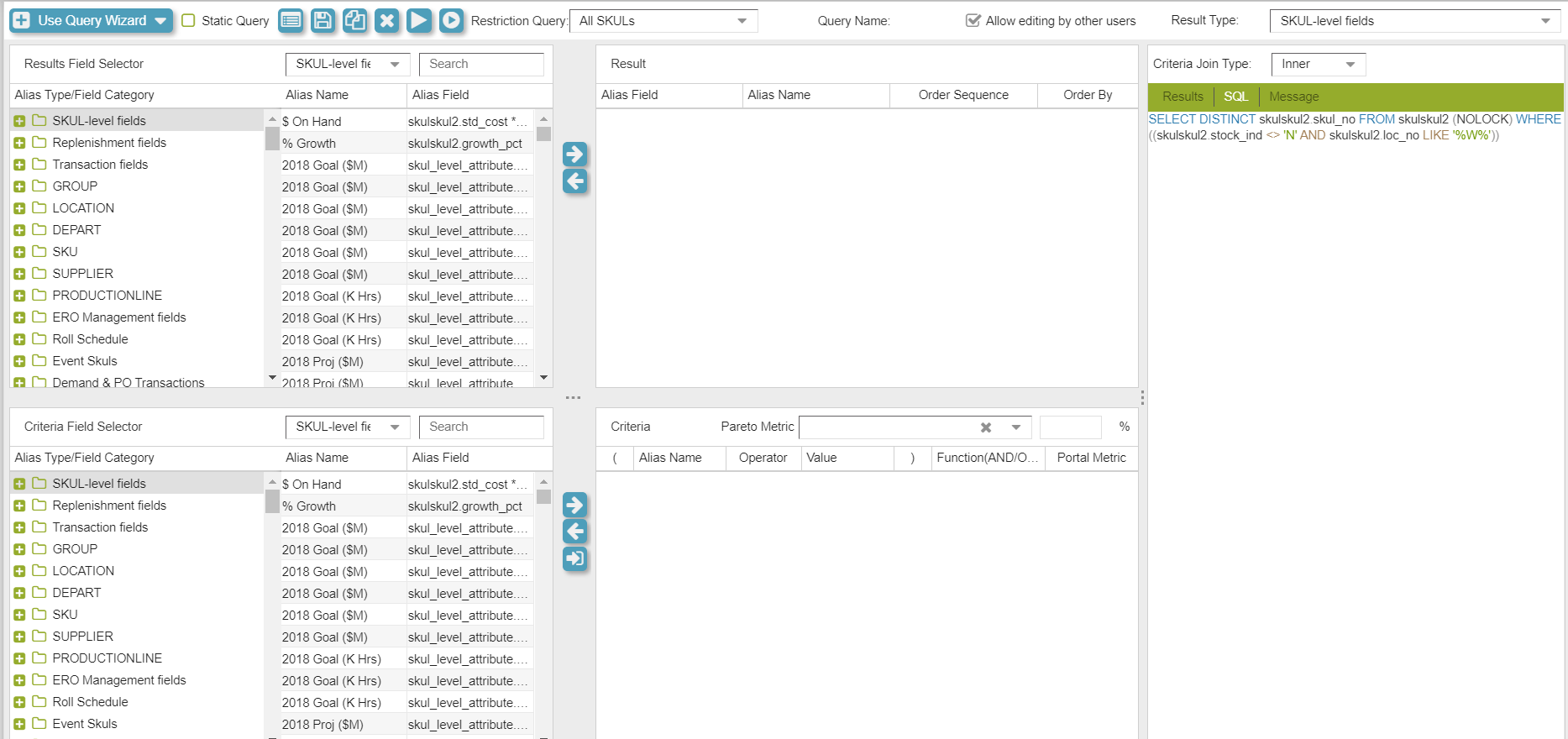Click the copy query icon in toolbar
Screen dimensions: 1568x739
point(354,20)
